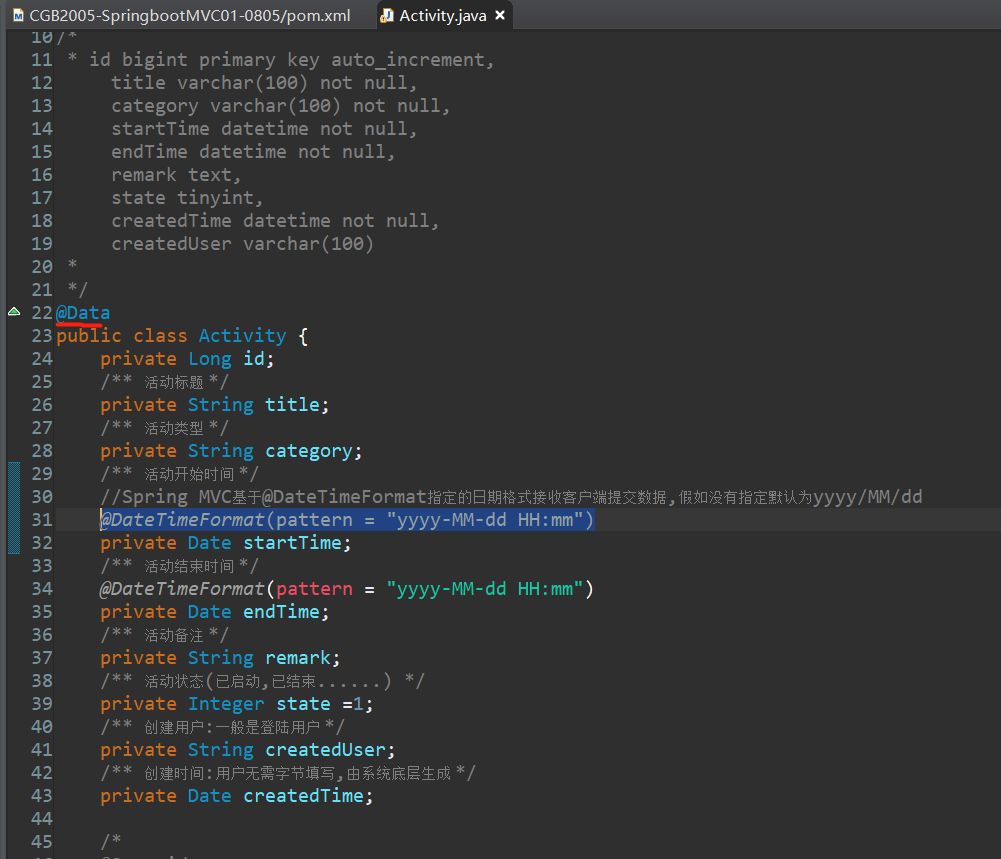Click the Spring MVC comment on line 30
Screen dimensions: 1001x859
point(511,497)
